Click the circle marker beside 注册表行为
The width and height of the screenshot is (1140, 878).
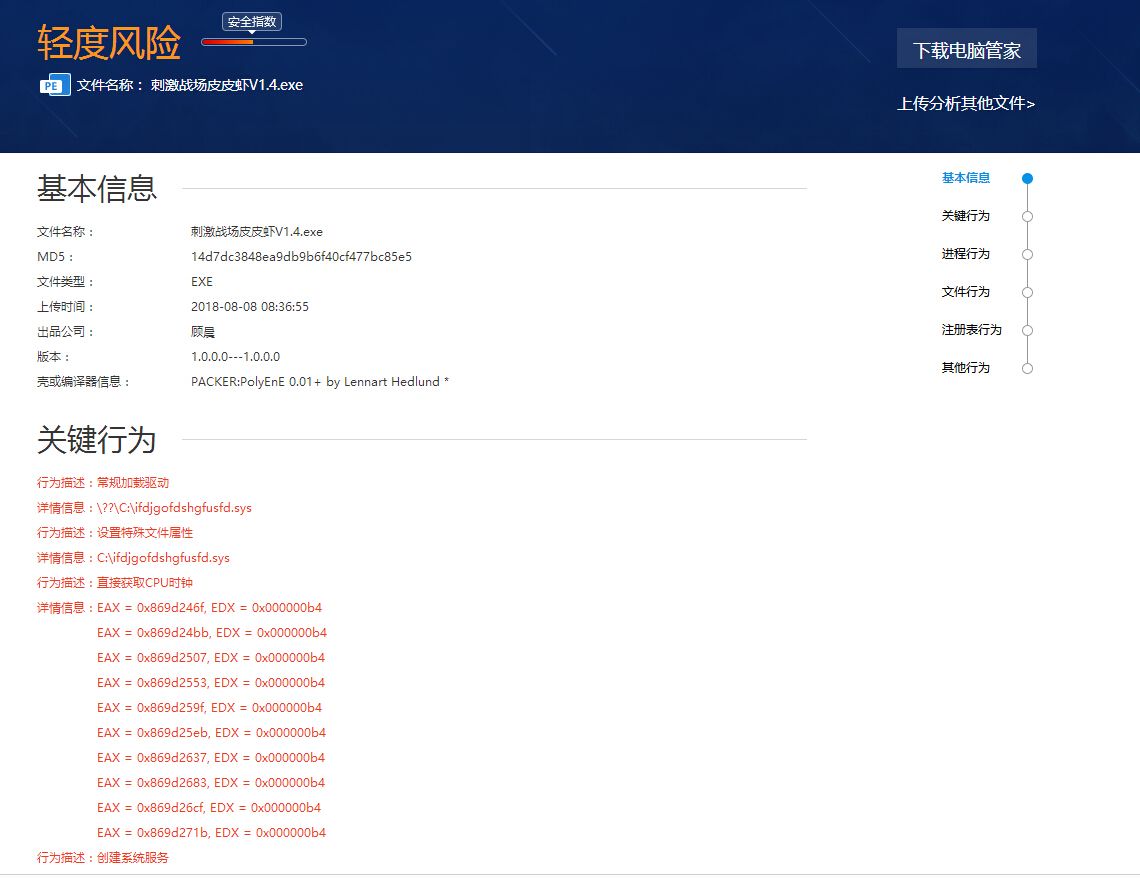pyautogui.click(x=1027, y=331)
